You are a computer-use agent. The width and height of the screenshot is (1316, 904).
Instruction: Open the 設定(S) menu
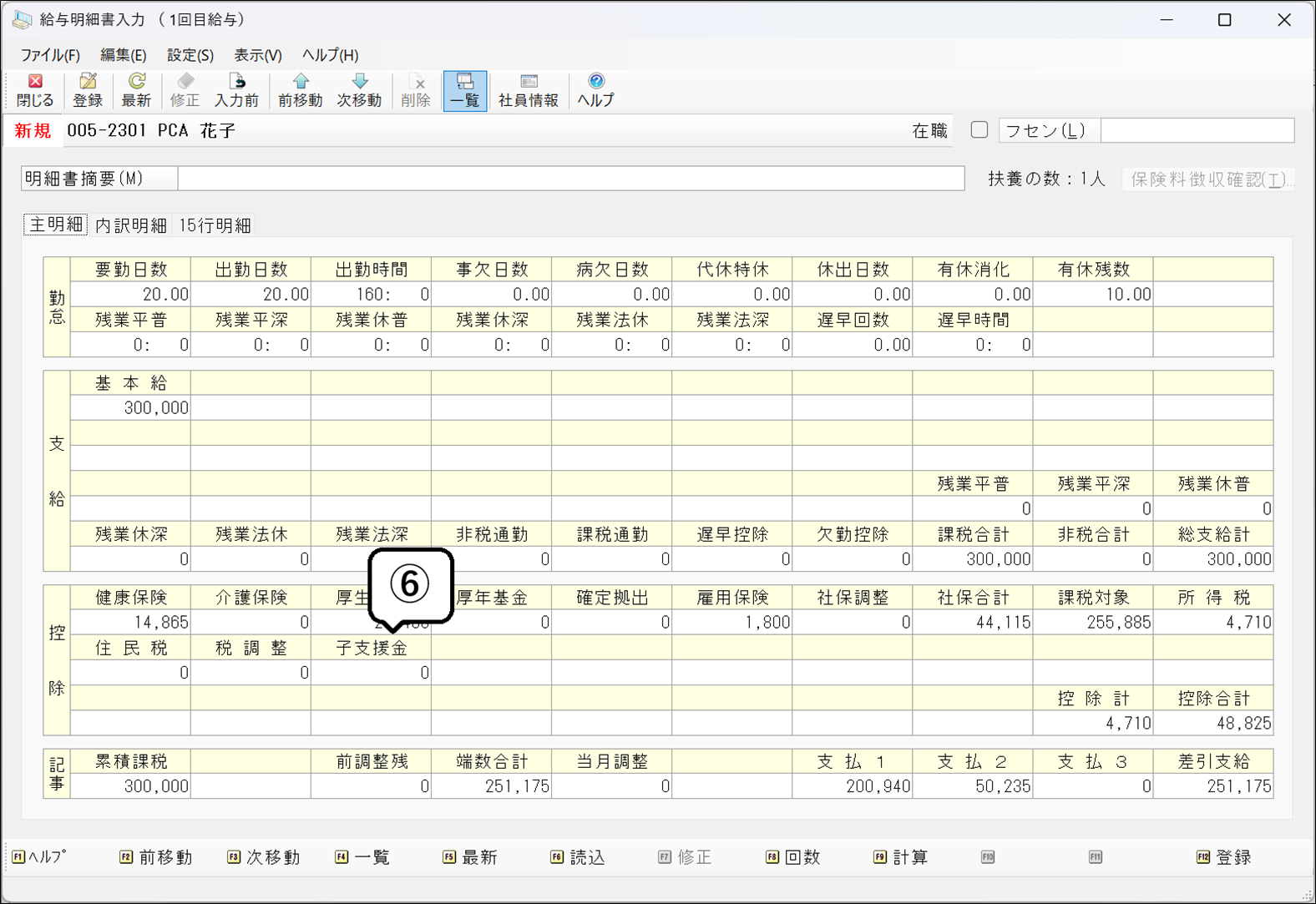[x=190, y=55]
